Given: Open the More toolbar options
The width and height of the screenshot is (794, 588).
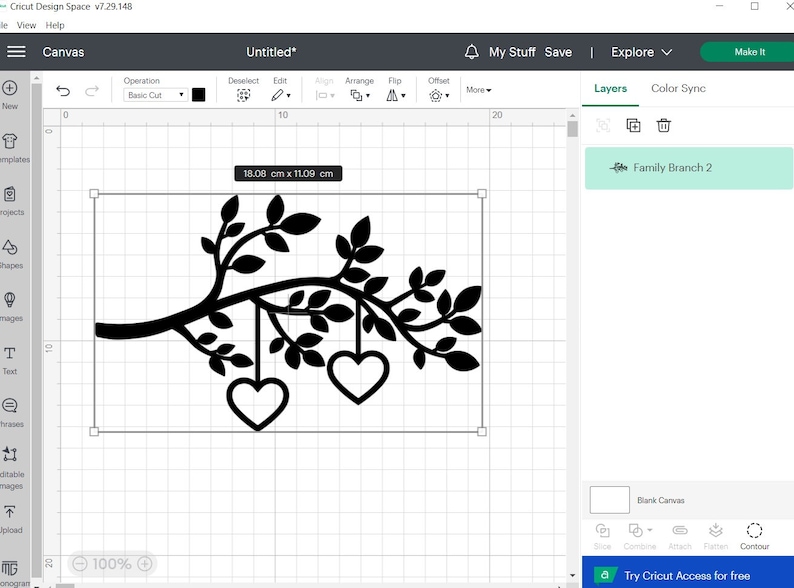Looking at the screenshot, I should [x=478, y=90].
